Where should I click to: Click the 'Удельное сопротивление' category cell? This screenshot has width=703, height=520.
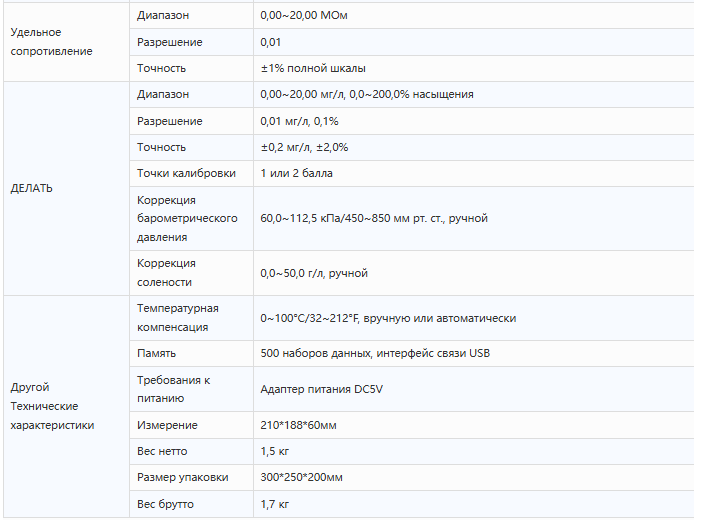click(x=51, y=42)
